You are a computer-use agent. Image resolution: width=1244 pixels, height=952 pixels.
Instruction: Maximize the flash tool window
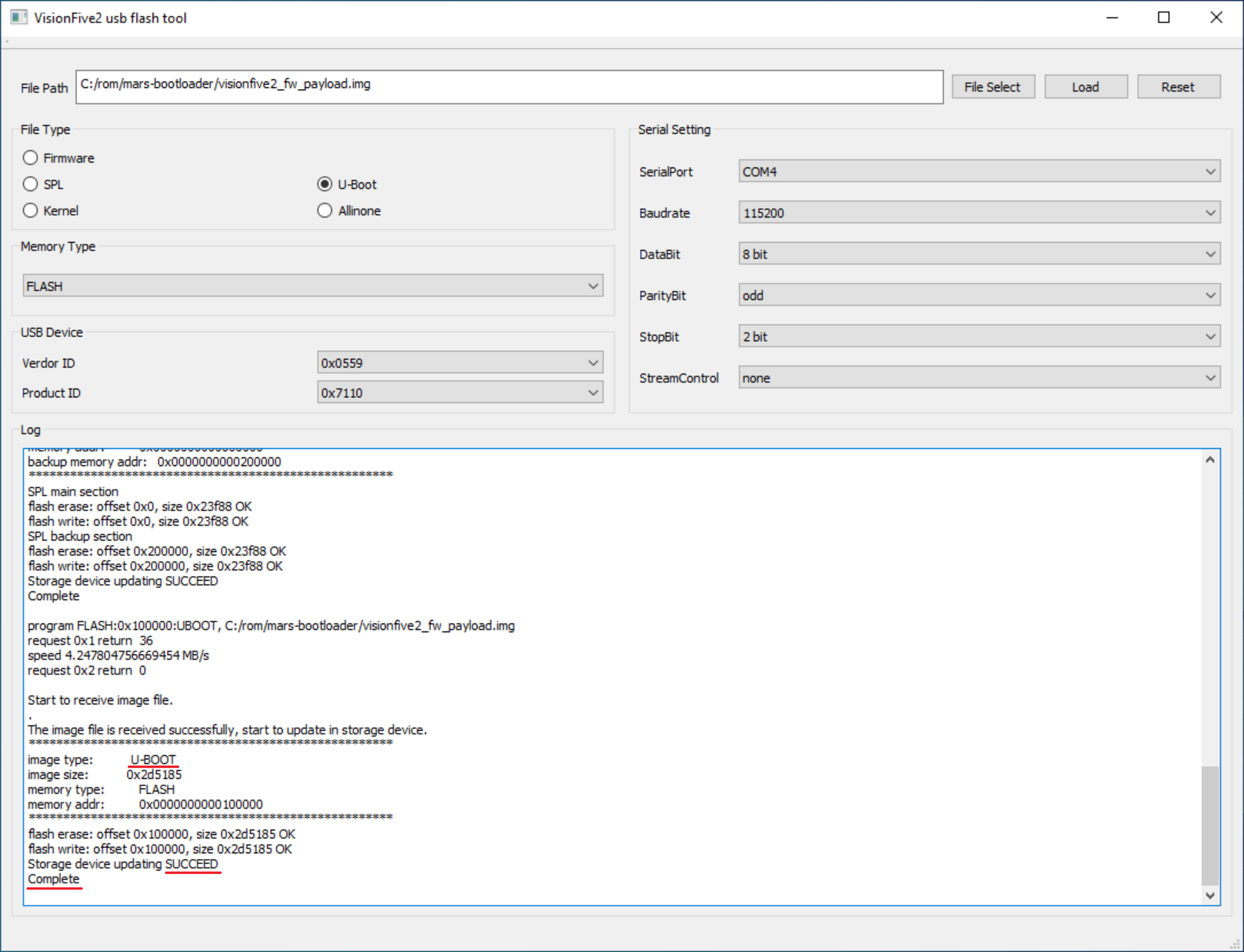pos(1163,18)
